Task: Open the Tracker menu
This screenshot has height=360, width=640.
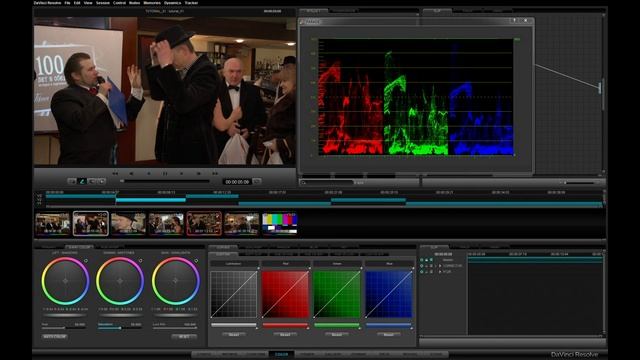Action: [x=191, y=2]
